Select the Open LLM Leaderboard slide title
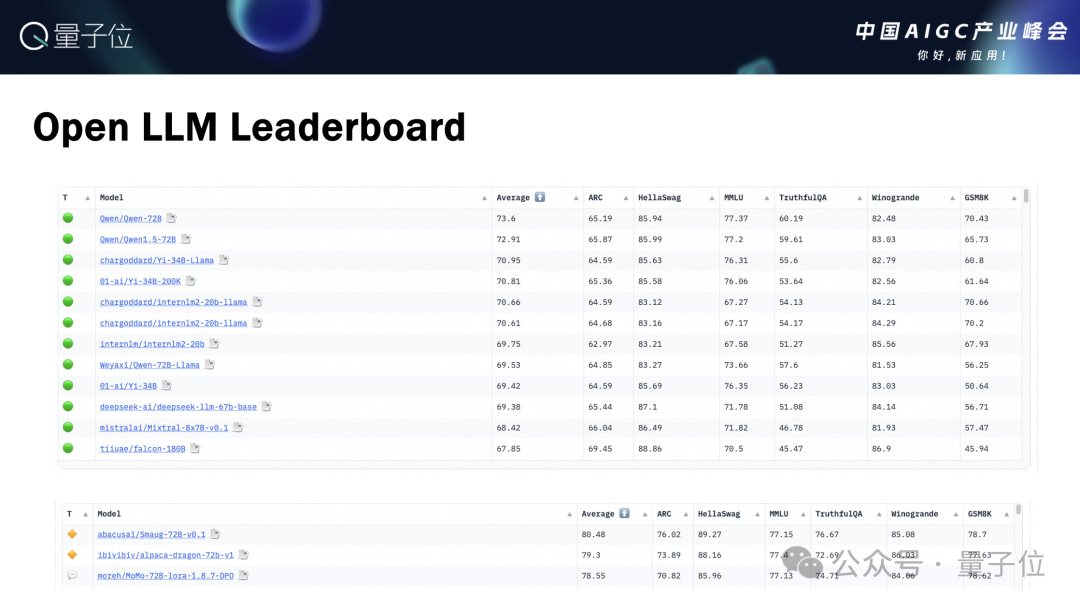The image size is (1080, 607). [x=249, y=127]
